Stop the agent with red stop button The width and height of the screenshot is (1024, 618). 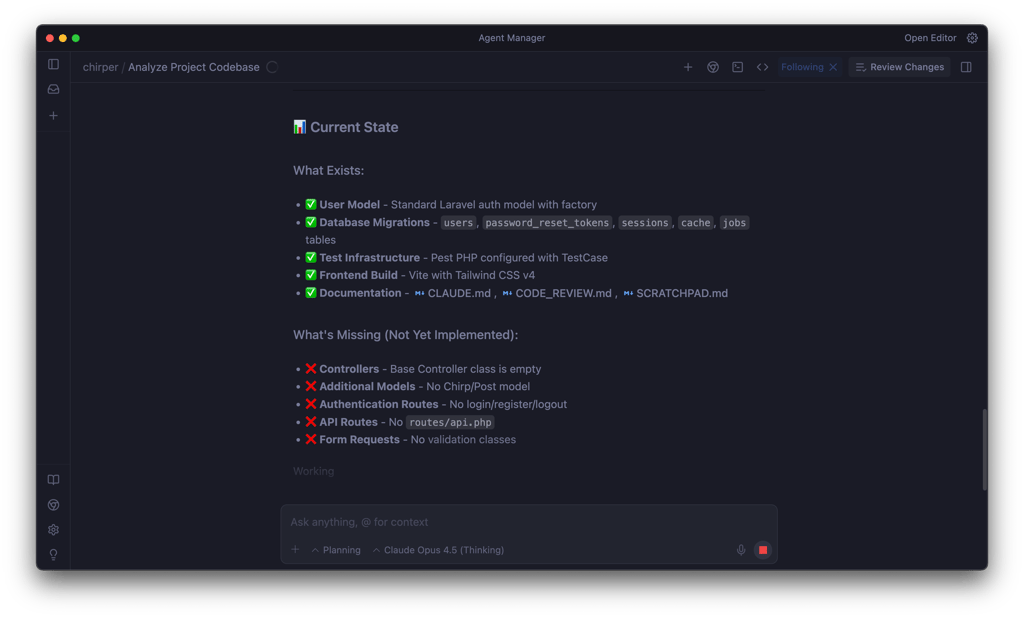coord(762,550)
